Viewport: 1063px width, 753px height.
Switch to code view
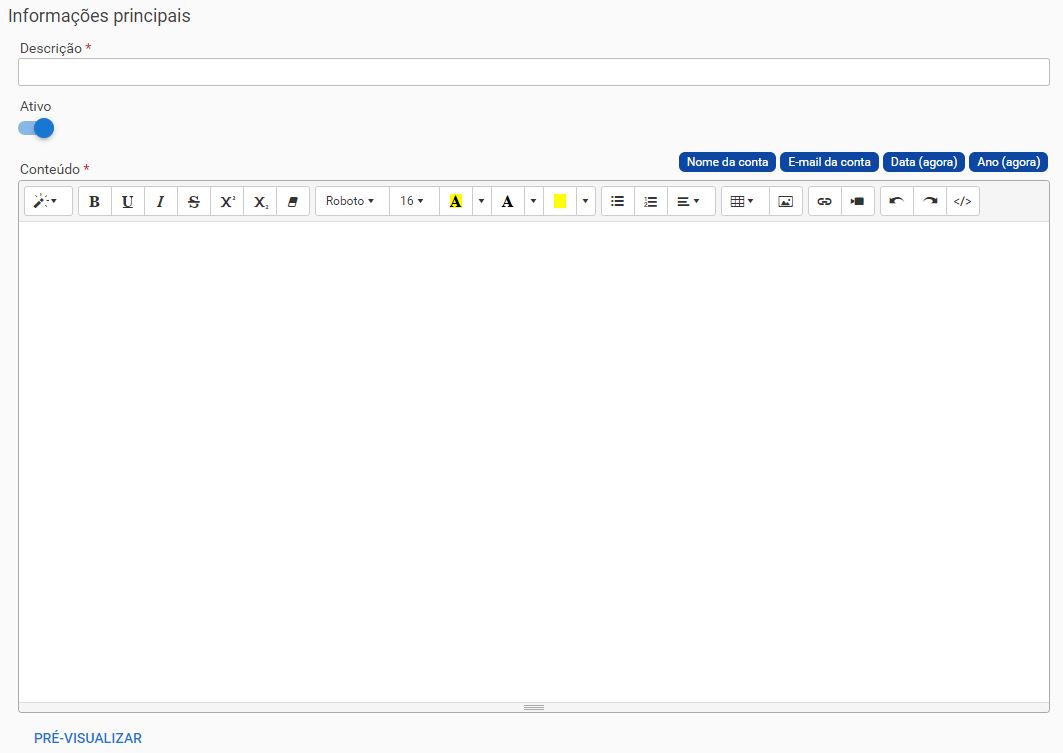[x=963, y=201]
